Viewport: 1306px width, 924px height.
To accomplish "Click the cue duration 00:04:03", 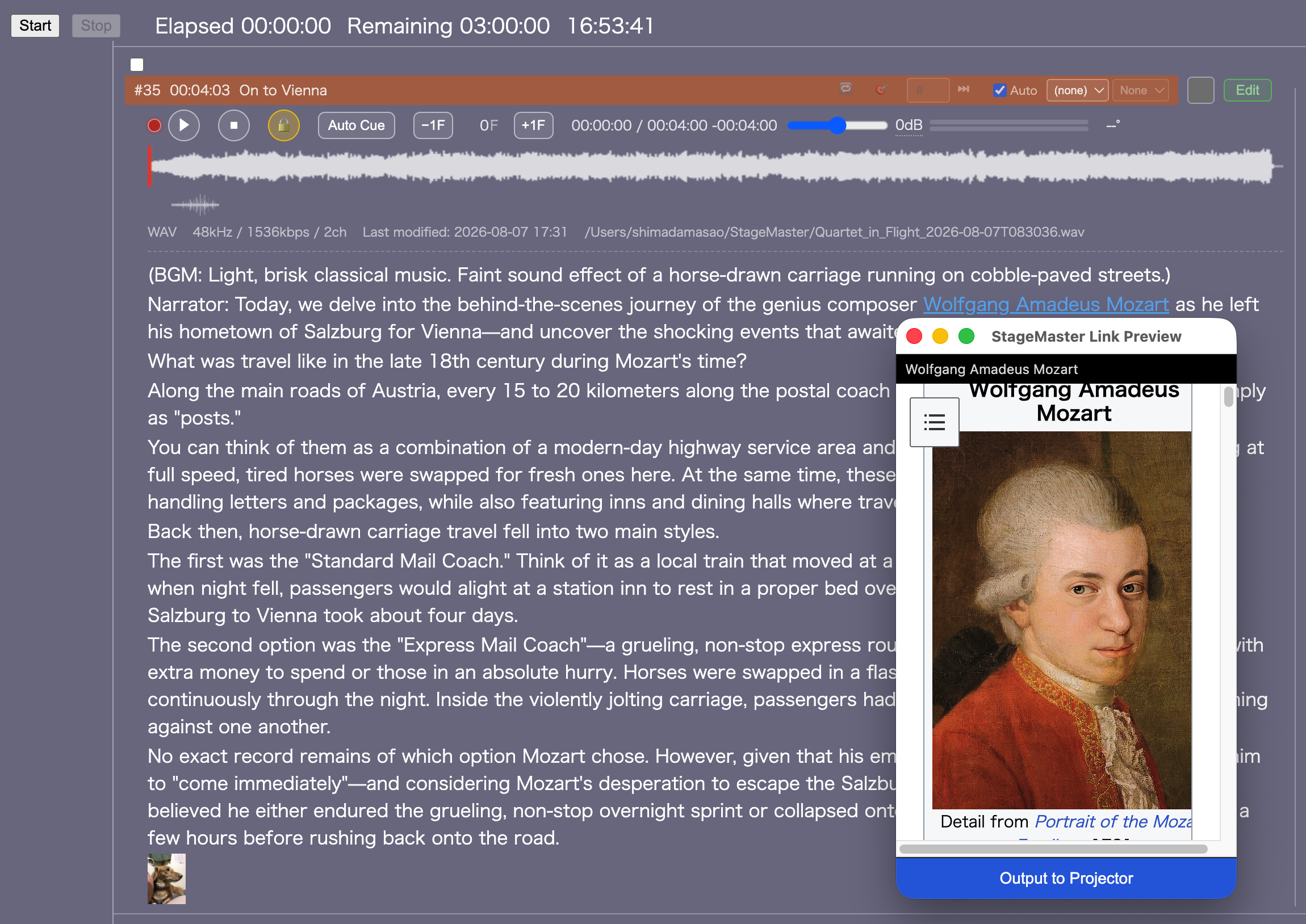I will 200,90.
